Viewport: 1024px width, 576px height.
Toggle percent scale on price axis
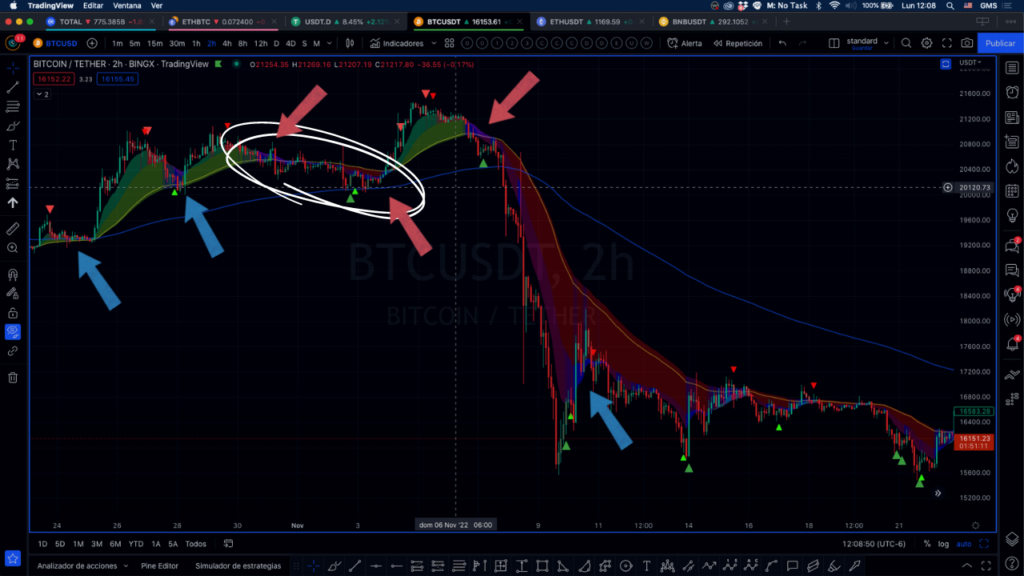(x=927, y=543)
